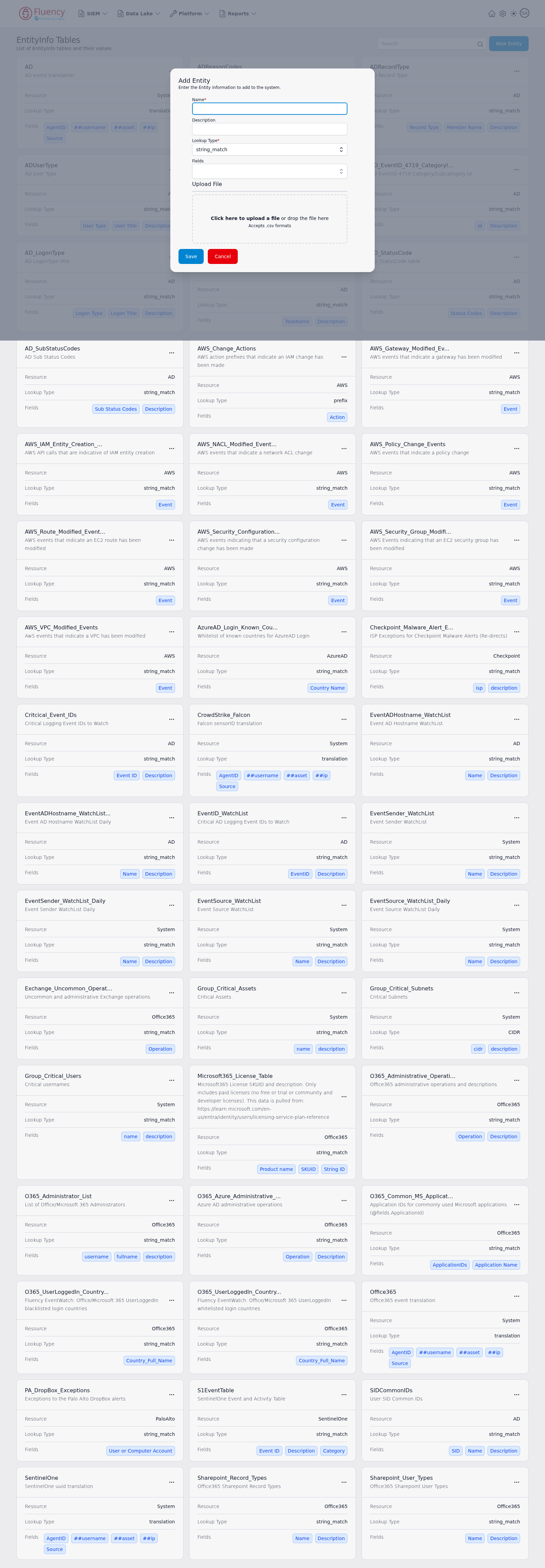The image size is (545, 1568).
Task: Click the fullname tag in O365_Administrator_List
Action: click(127, 1256)
